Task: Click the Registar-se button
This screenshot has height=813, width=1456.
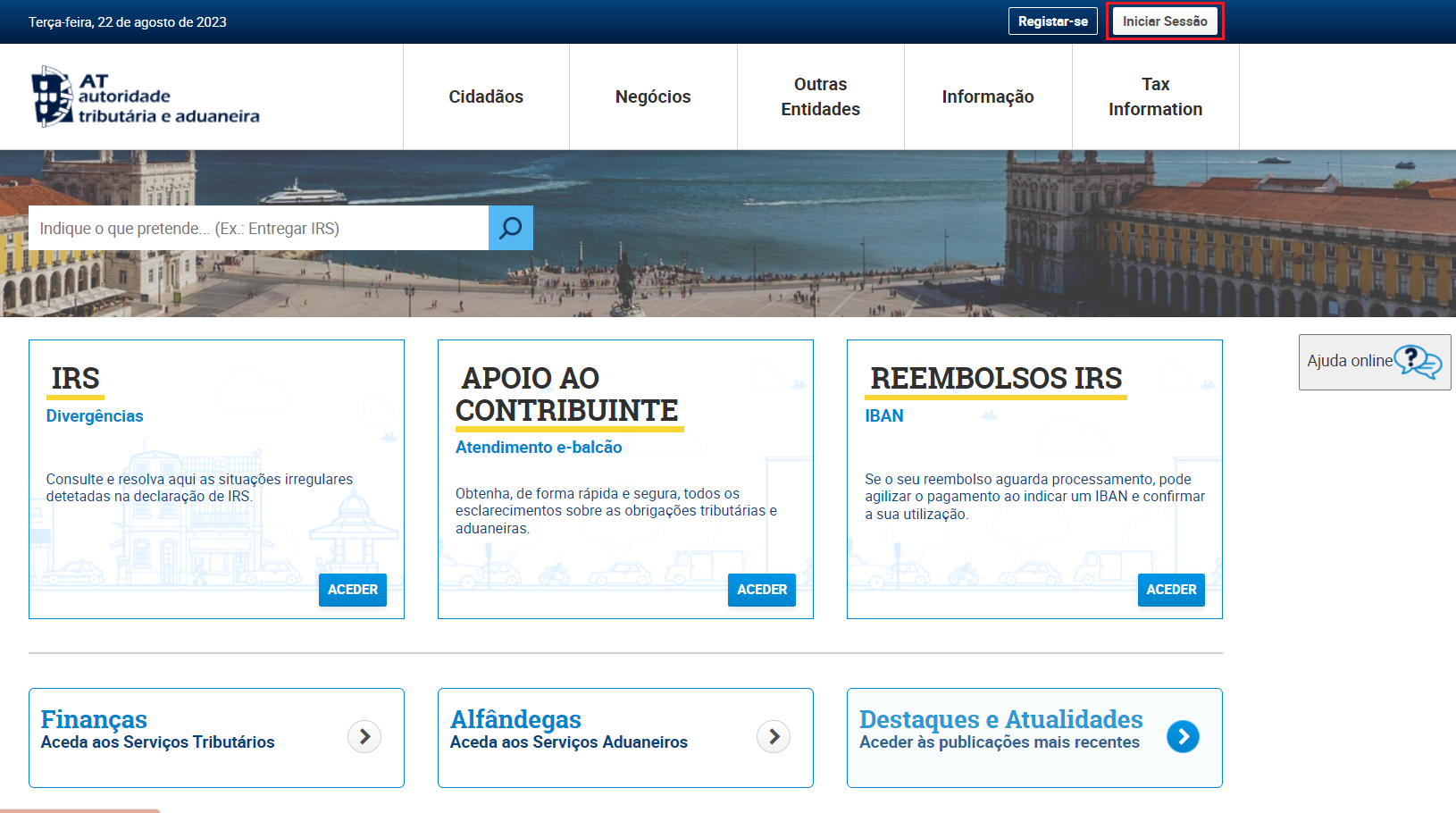Action: pyautogui.click(x=1053, y=21)
